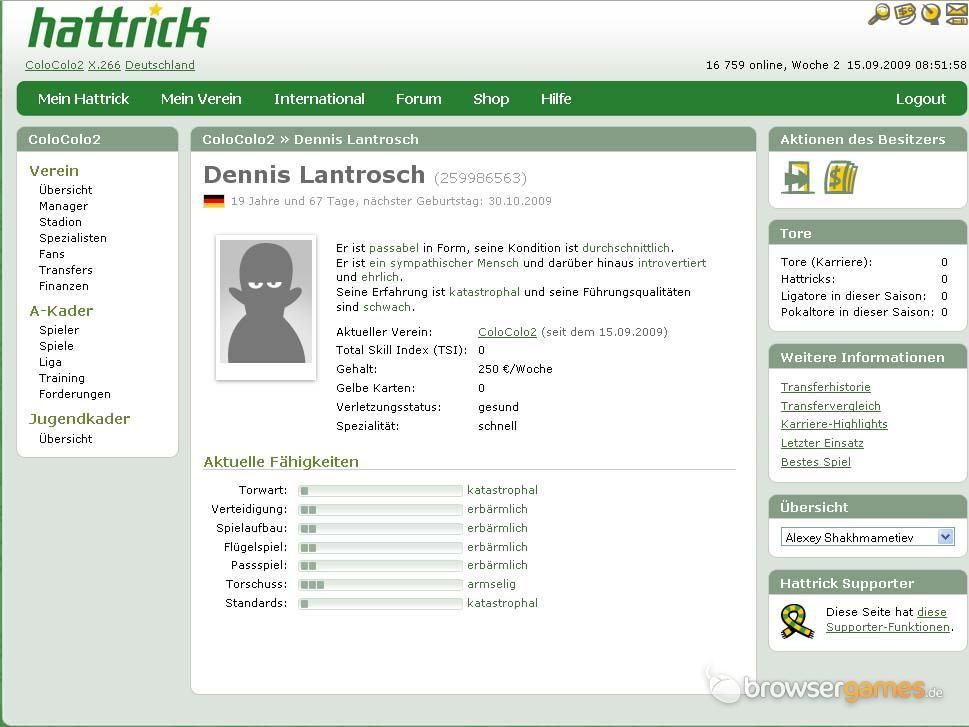Open Übersicht under Jugendkader

(66, 439)
